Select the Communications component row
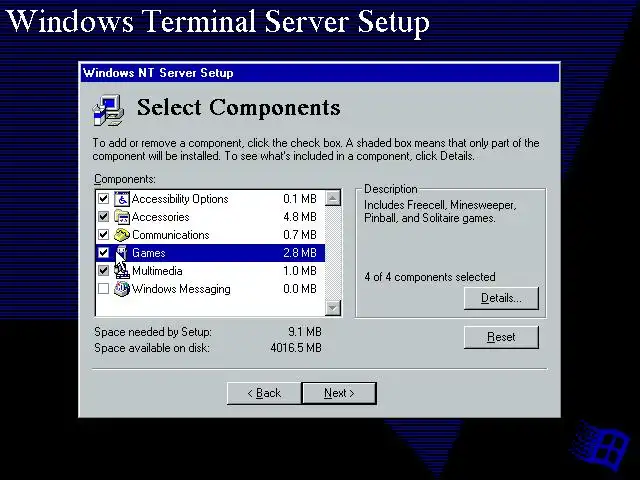 point(210,235)
